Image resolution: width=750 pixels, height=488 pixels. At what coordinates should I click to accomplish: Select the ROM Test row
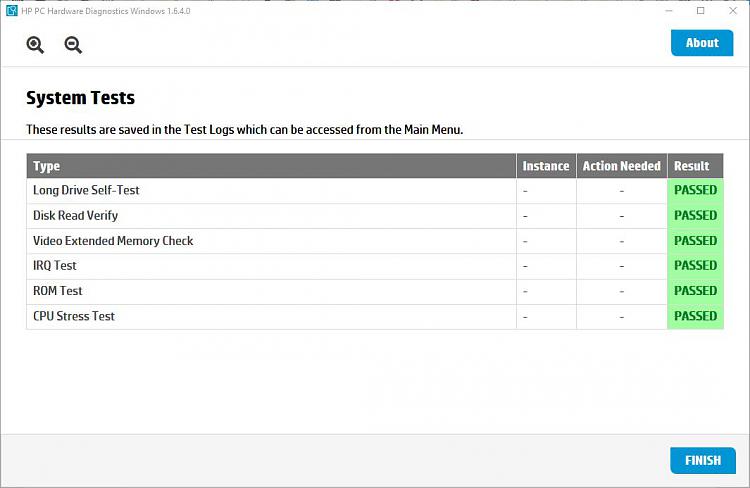(375, 291)
